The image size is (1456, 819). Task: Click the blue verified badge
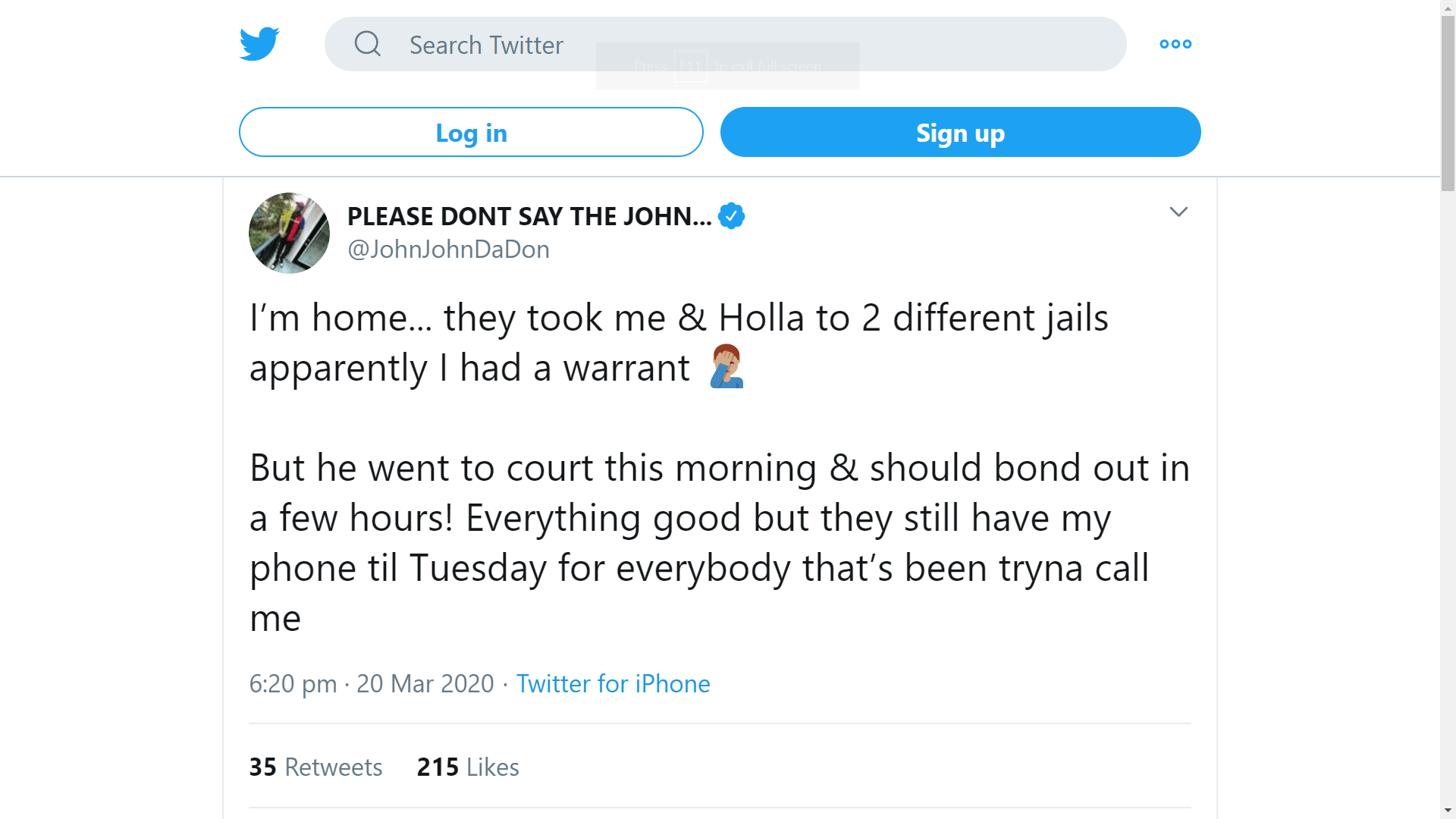(x=731, y=217)
